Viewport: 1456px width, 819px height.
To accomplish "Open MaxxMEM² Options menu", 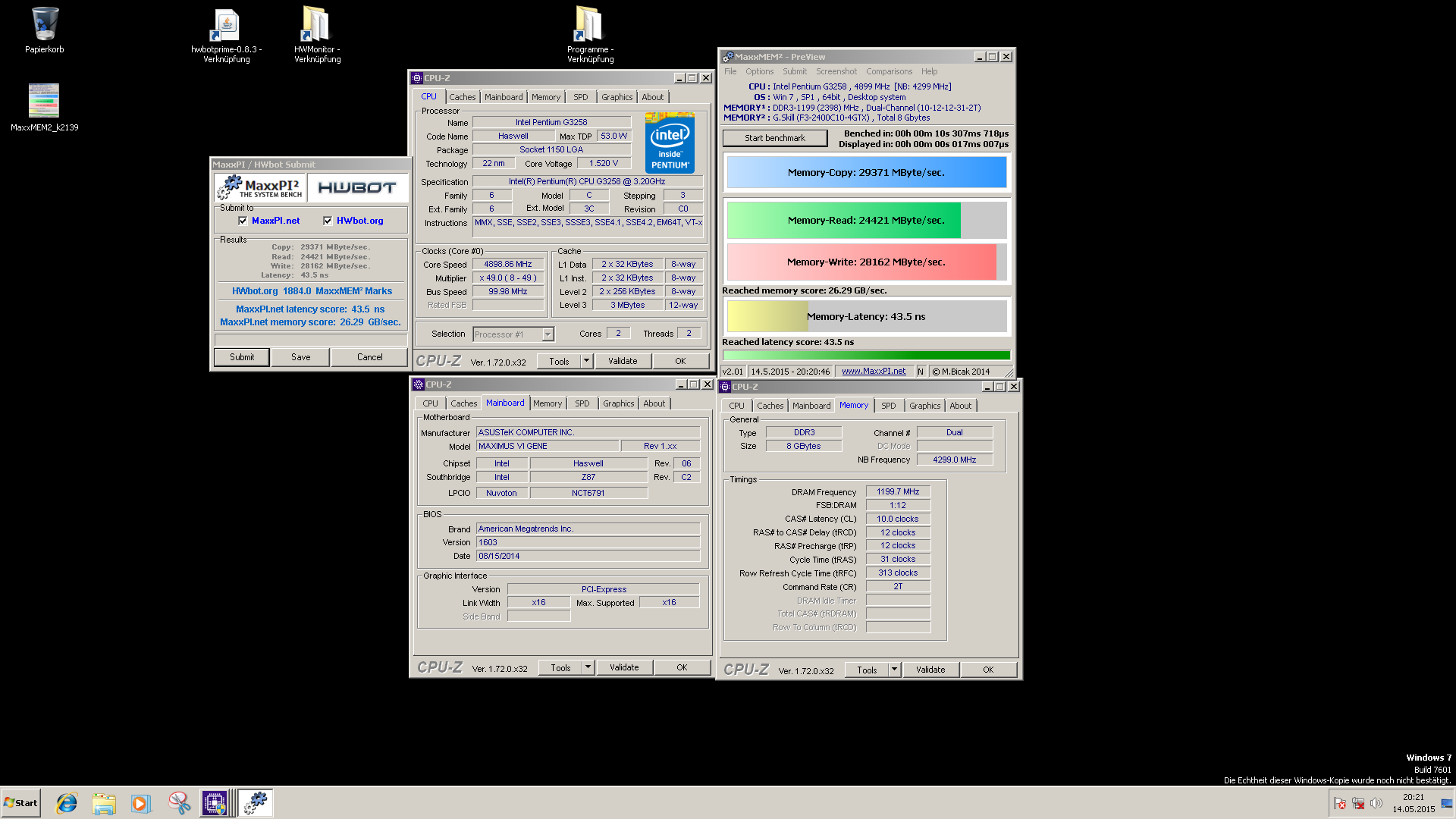I will pos(759,72).
